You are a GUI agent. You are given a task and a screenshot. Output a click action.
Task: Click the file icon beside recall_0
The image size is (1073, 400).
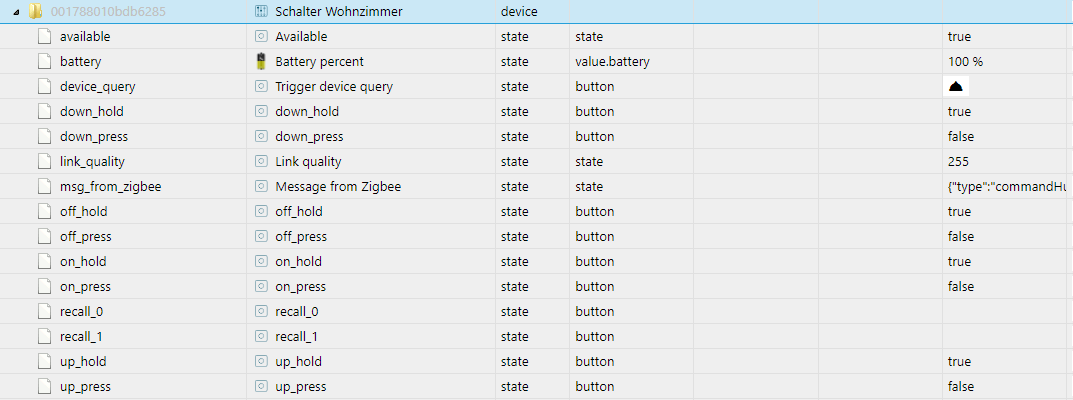pyautogui.click(x=43, y=311)
